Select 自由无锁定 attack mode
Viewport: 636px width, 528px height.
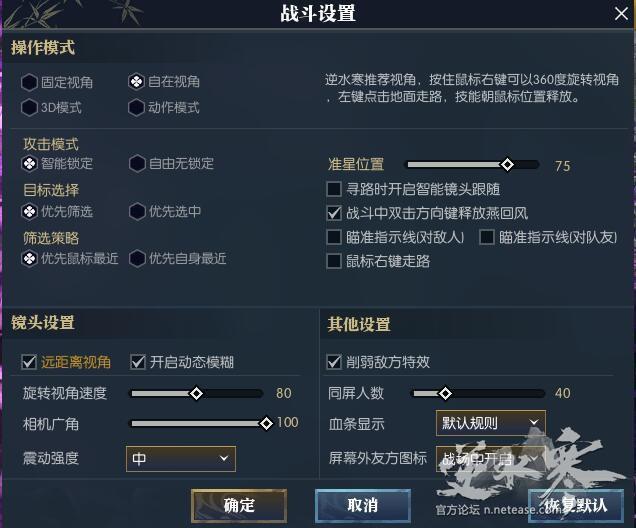pos(137,163)
